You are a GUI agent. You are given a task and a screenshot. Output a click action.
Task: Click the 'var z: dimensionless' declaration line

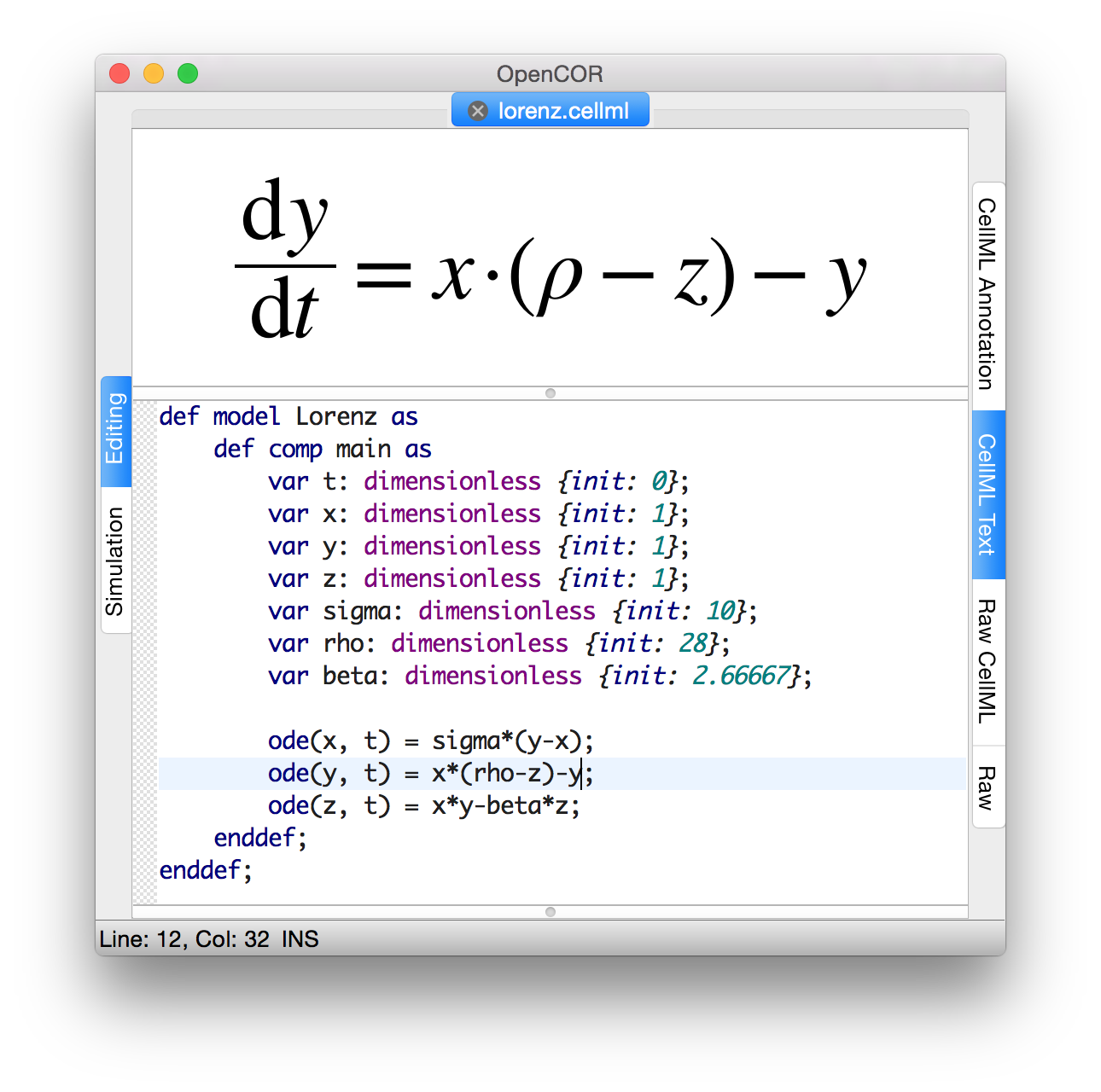click(x=478, y=578)
